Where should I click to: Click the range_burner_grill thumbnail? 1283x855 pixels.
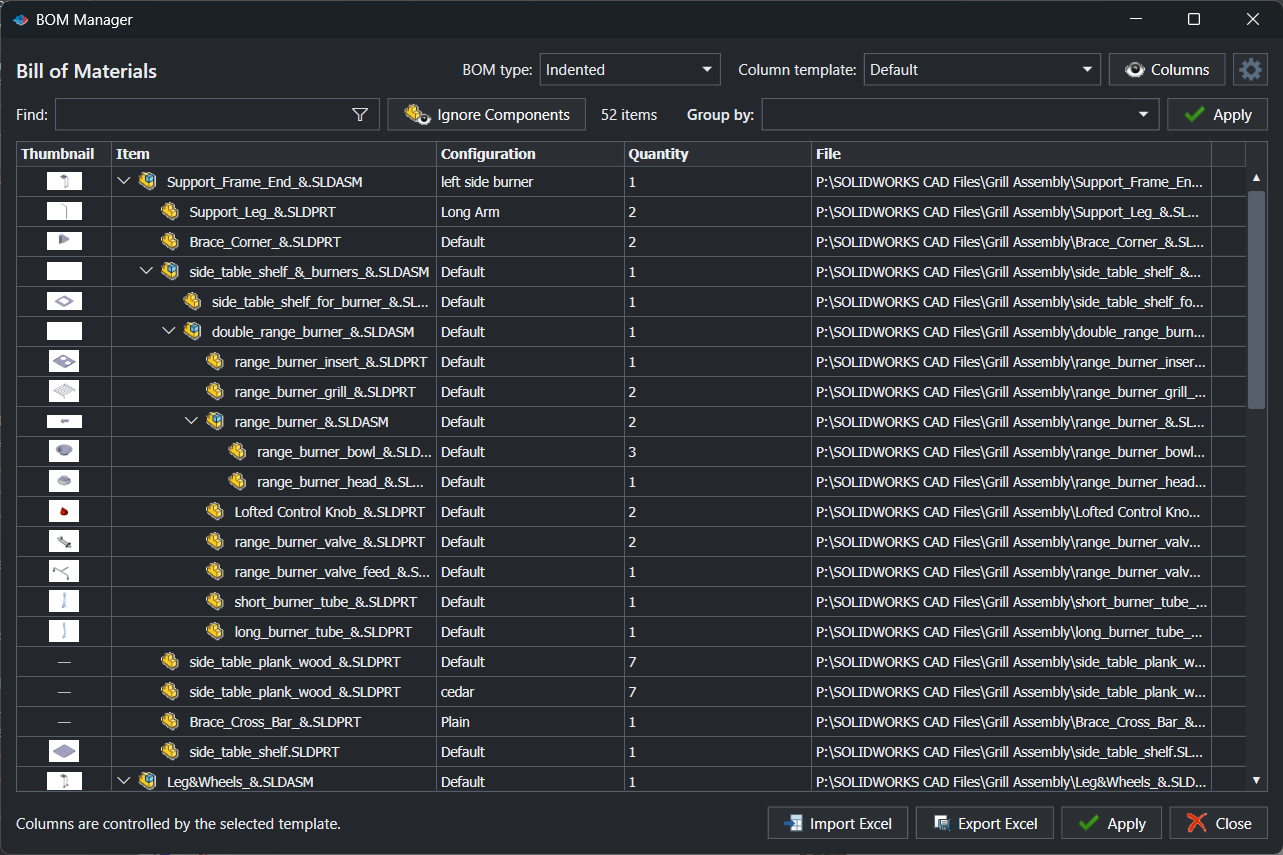[x=64, y=392]
